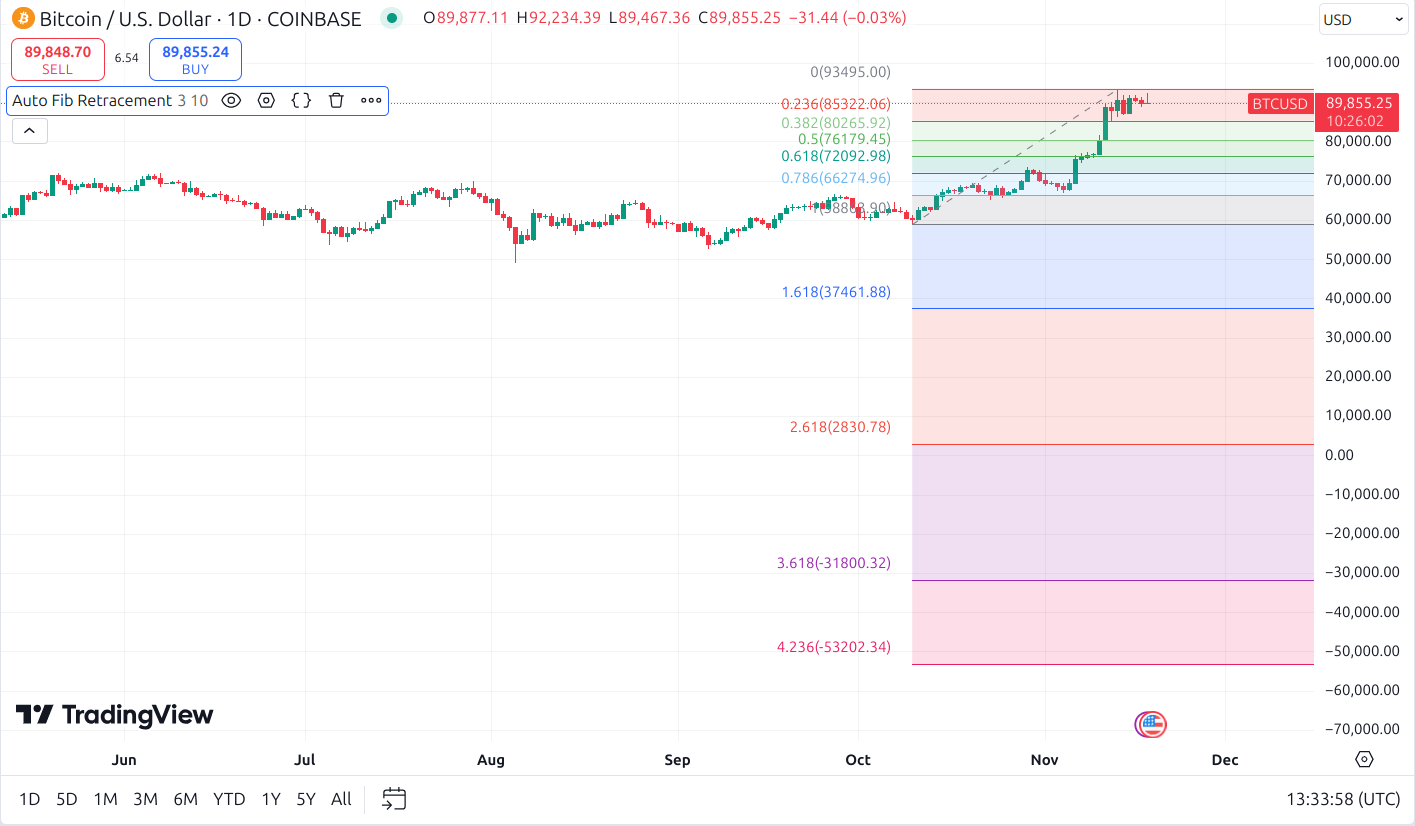
Task: Click the curly braces coordinates icon
Action: [301, 100]
